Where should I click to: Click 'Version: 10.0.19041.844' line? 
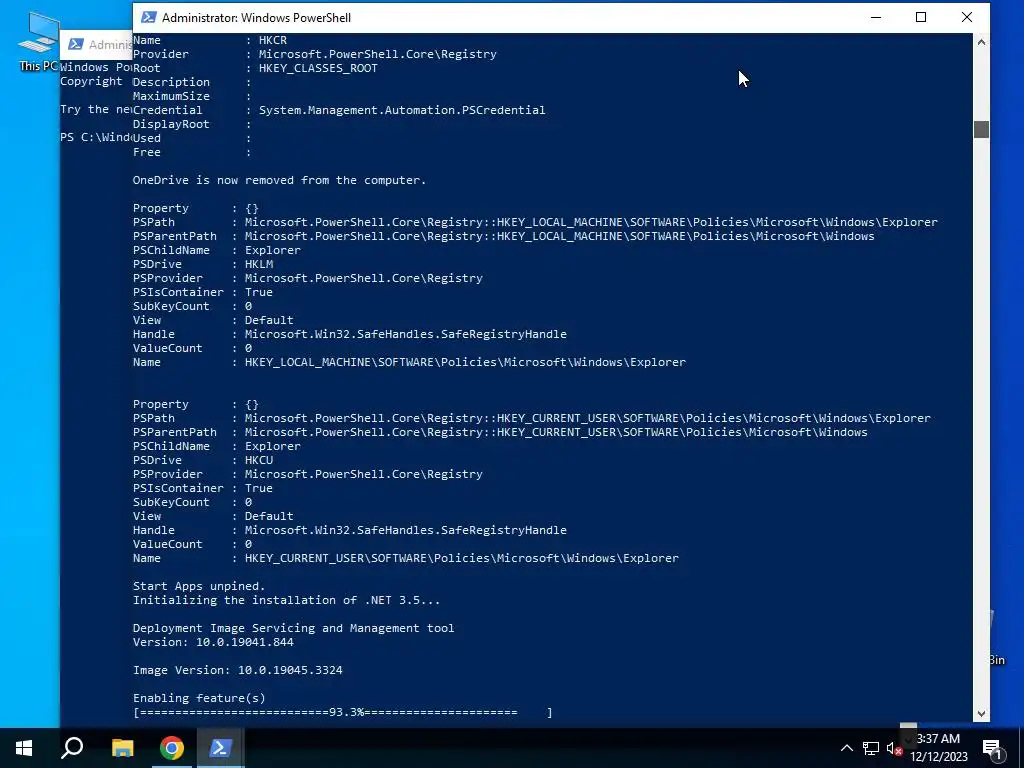[214, 642]
